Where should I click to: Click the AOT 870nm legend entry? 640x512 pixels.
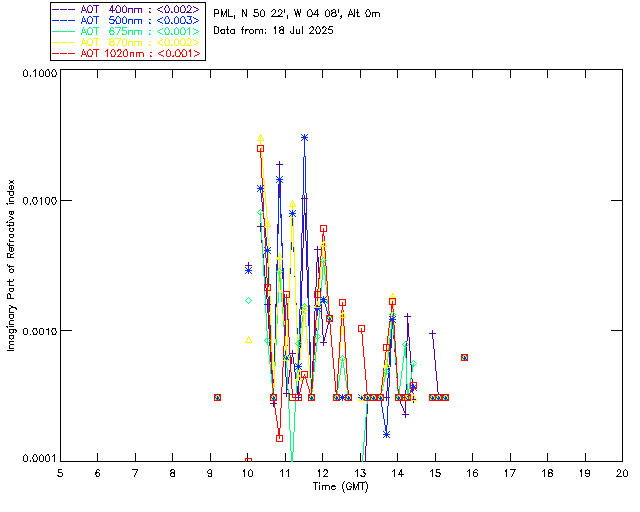127,42
